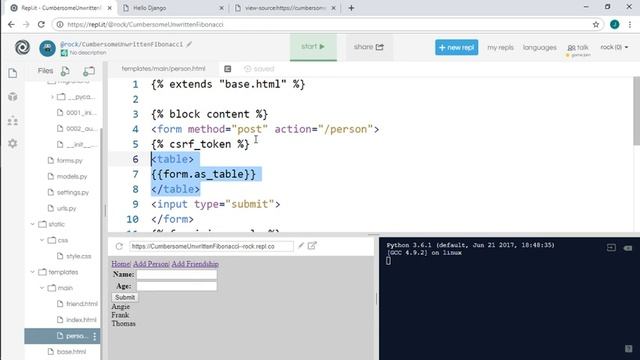Open the 0002 migration file

pyautogui.click(x=76, y=129)
